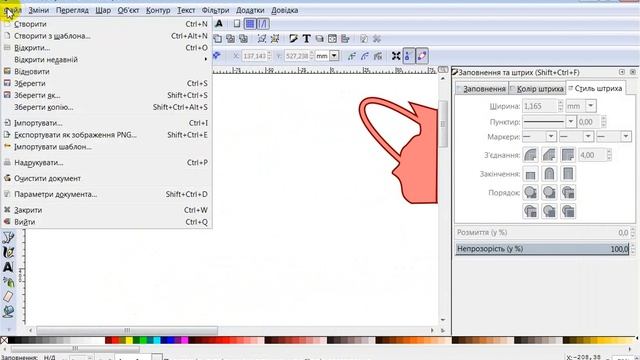Screen dimensions: 640x360
Task: Choose Параметри документа... menu entry
Action: pos(106,194)
